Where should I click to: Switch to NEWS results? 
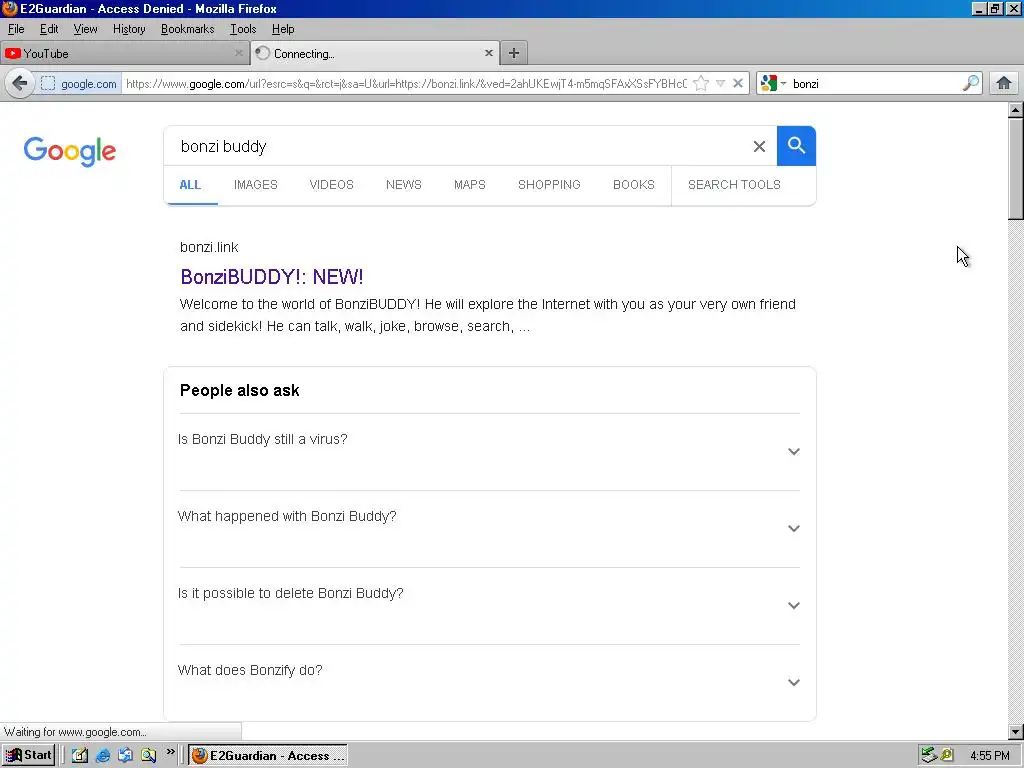[404, 185]
